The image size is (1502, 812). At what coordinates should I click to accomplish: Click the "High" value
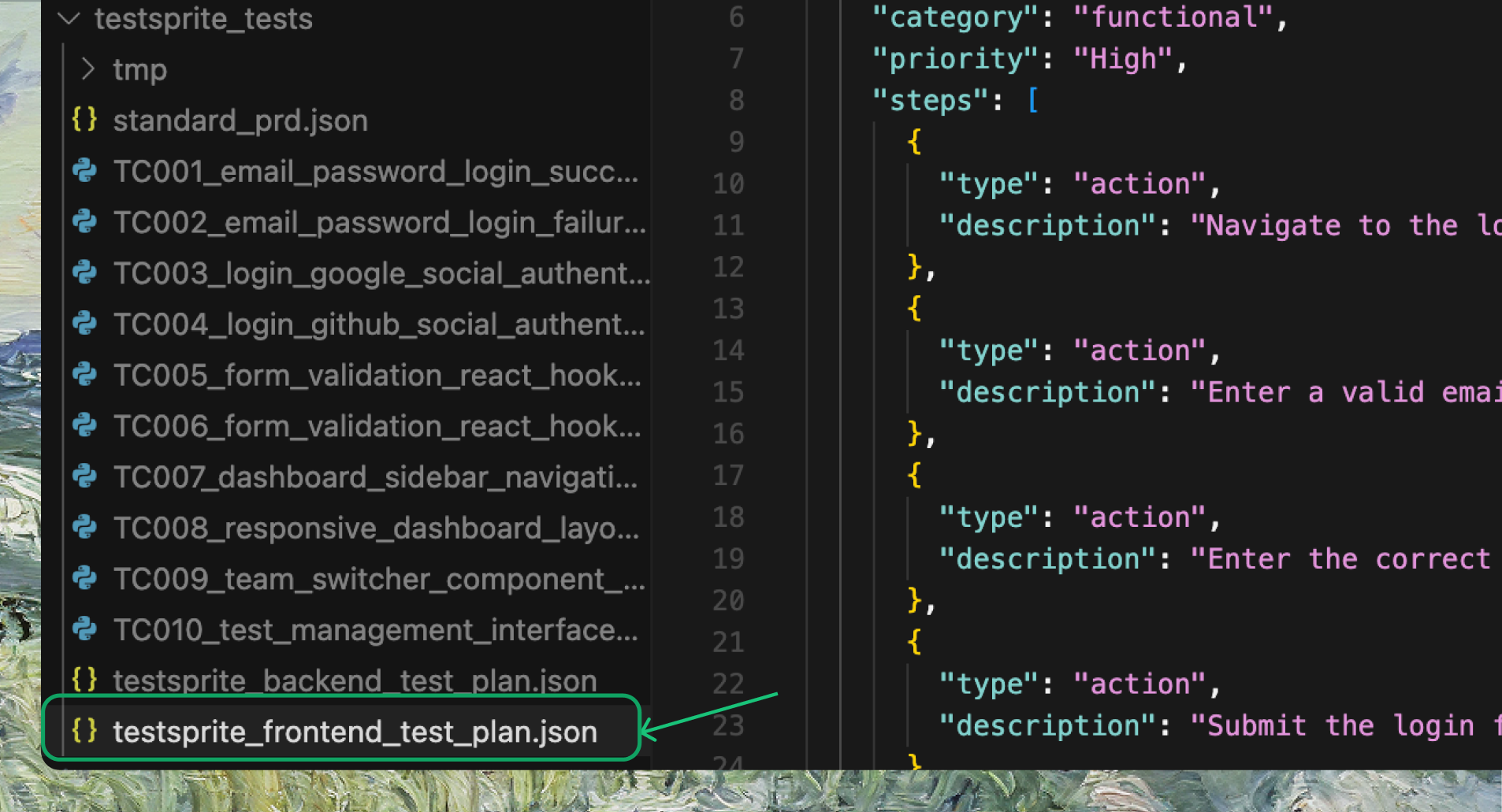point(1123,59)
